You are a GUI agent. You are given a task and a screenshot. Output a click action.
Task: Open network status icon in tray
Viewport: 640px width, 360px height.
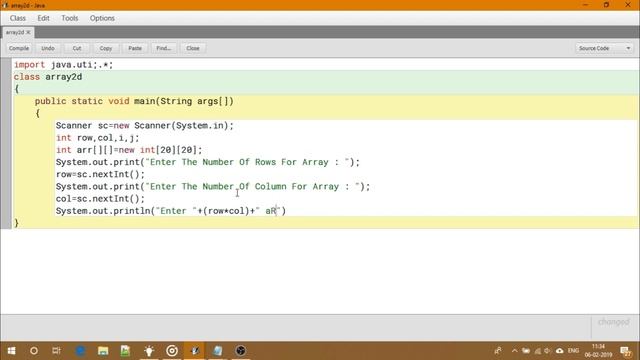coord(537,351)
